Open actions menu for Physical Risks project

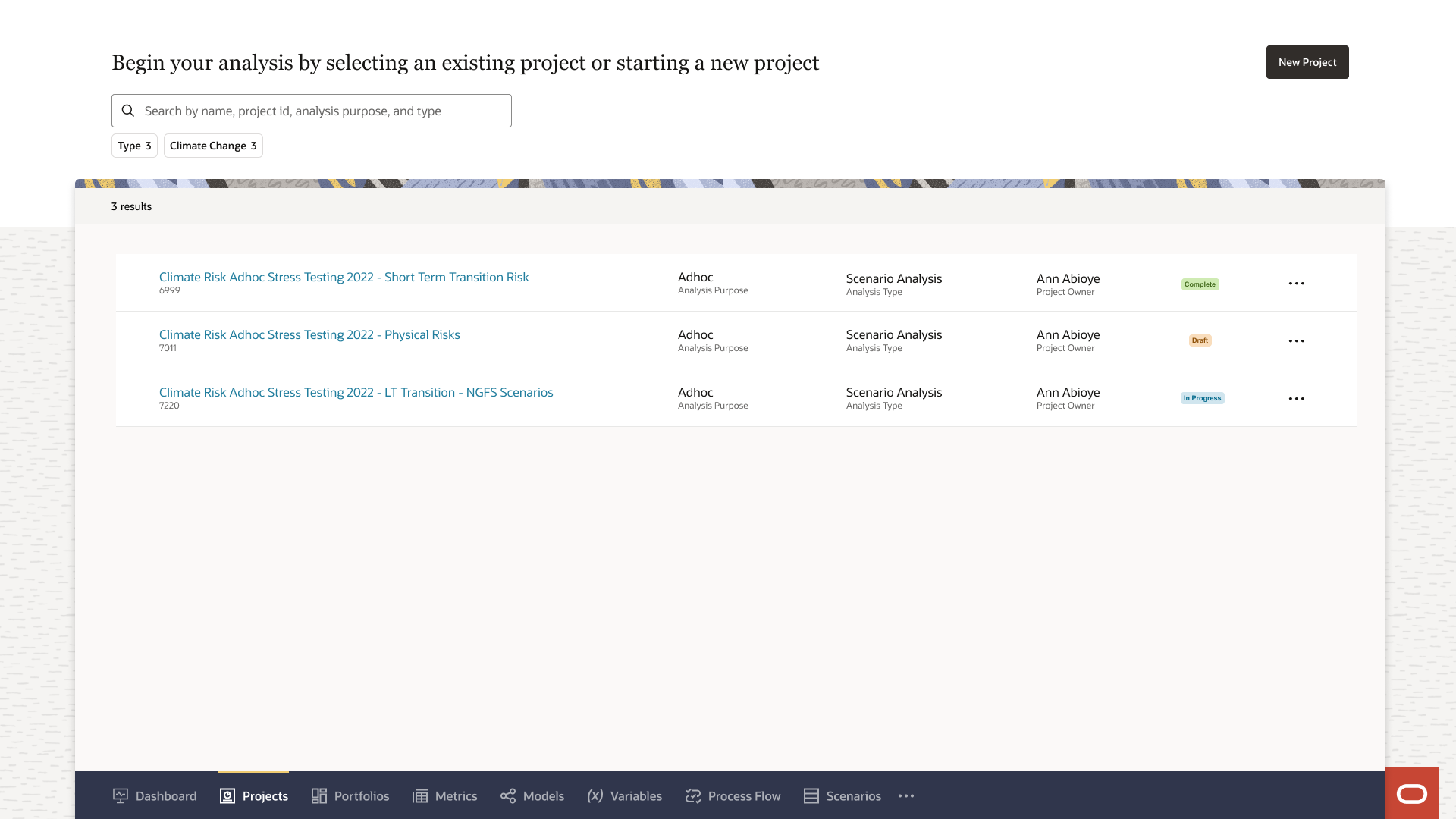click(1297, 341)
